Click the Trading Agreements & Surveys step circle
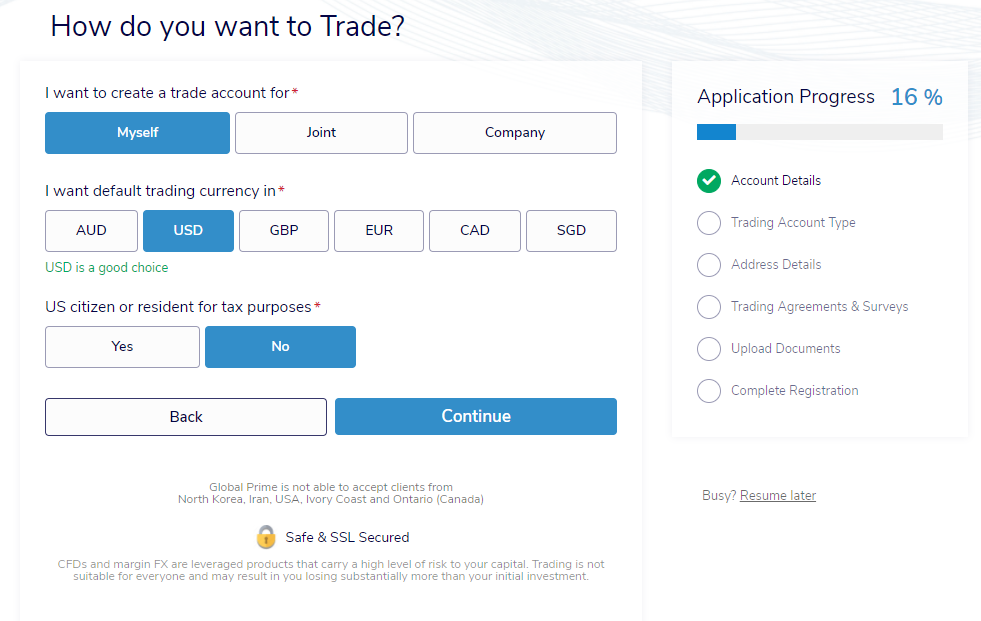 point(709,306)
